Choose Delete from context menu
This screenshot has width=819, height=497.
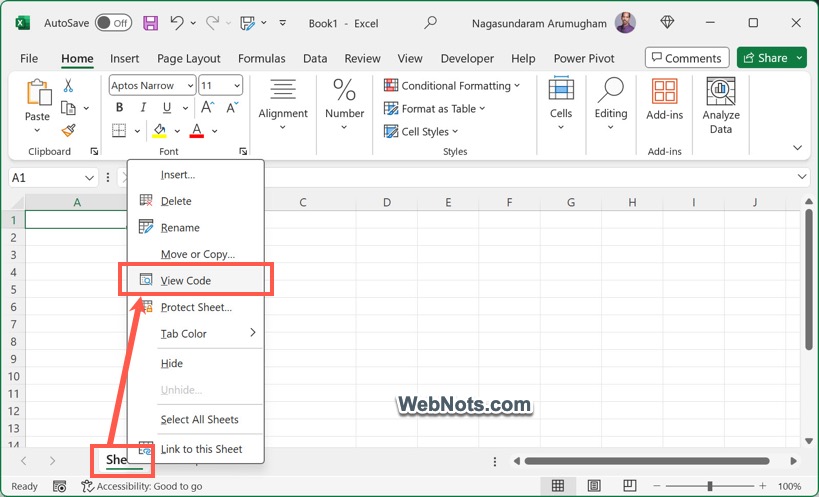pos(196,201)
